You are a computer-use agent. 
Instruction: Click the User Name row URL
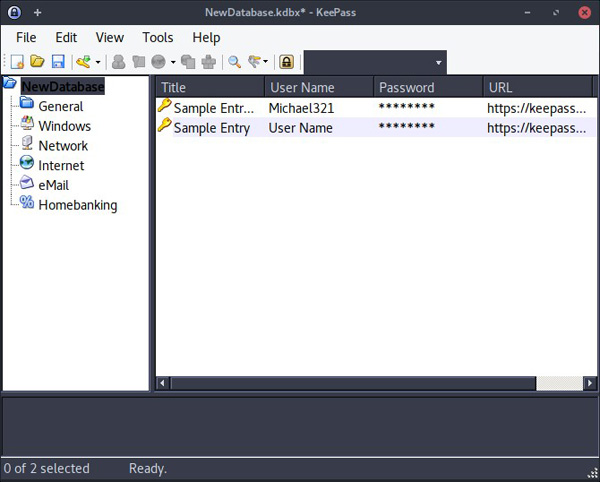(536, 129)
